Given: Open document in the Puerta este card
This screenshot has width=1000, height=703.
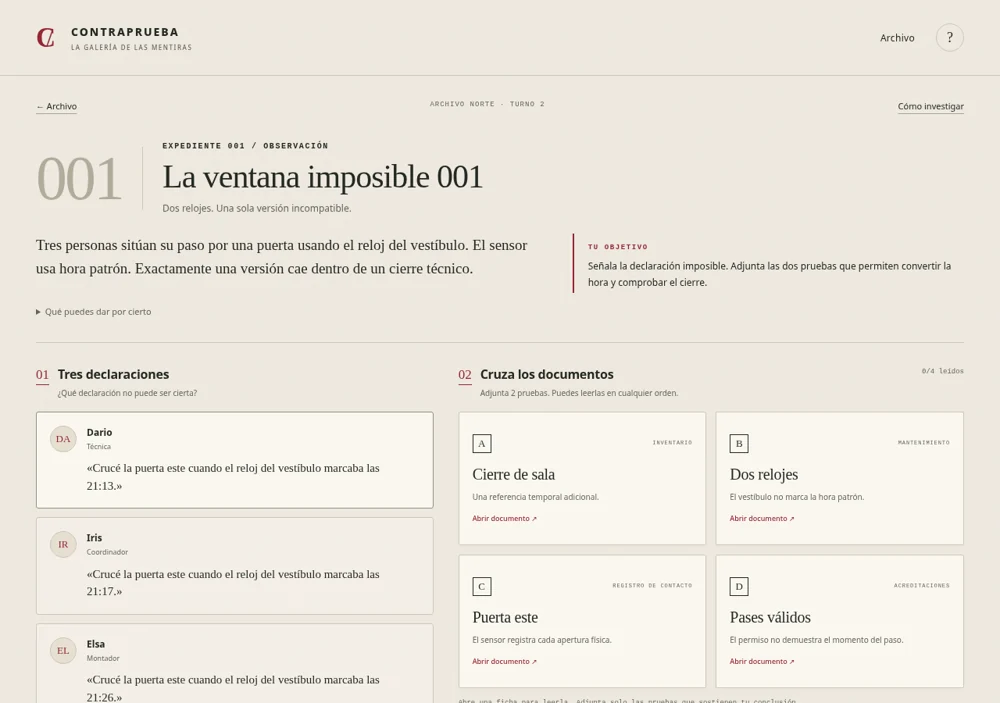Looking at the screenshot, I should 504,662.
